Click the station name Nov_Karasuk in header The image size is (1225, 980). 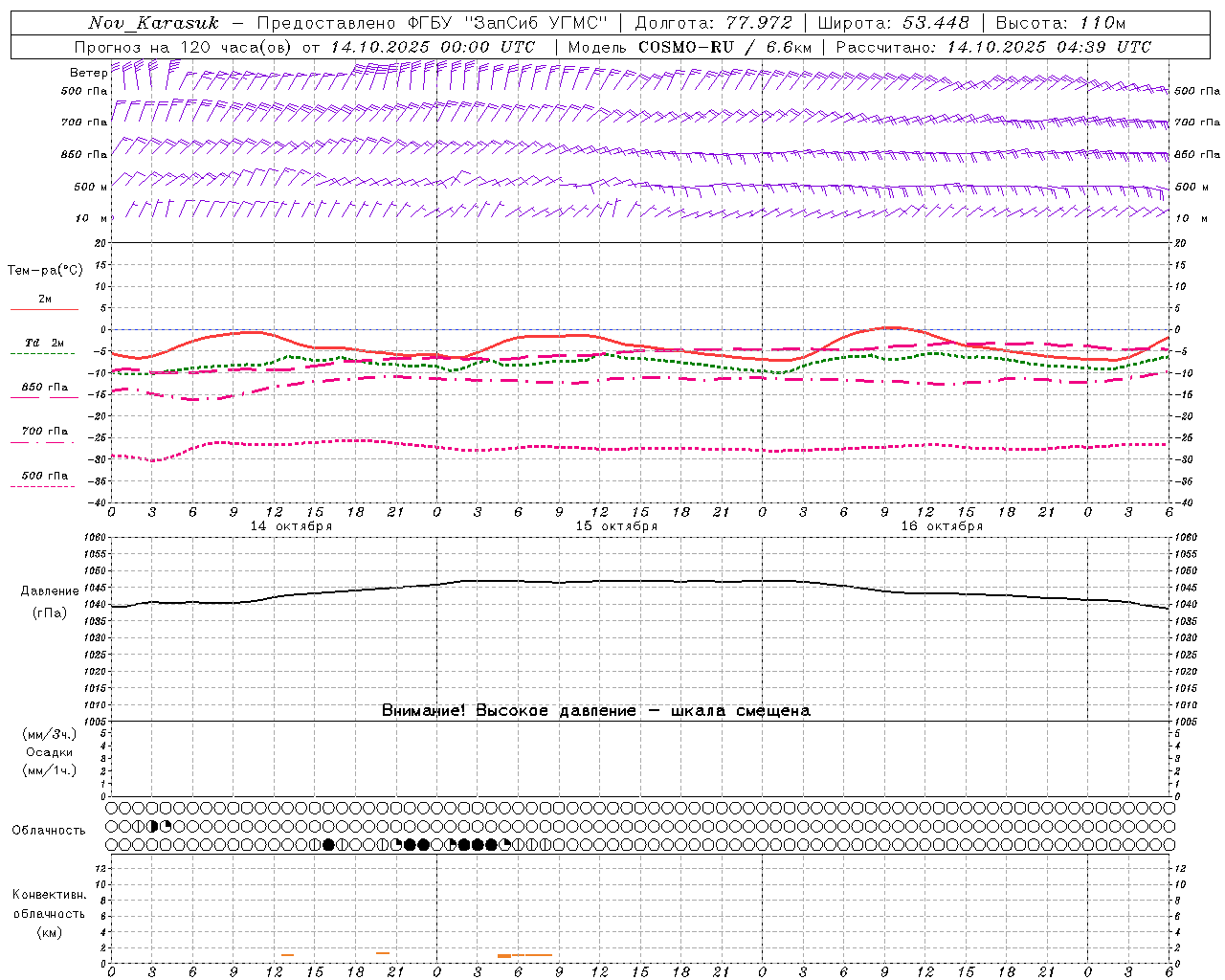pyautogui.click(x=153, y=23)
